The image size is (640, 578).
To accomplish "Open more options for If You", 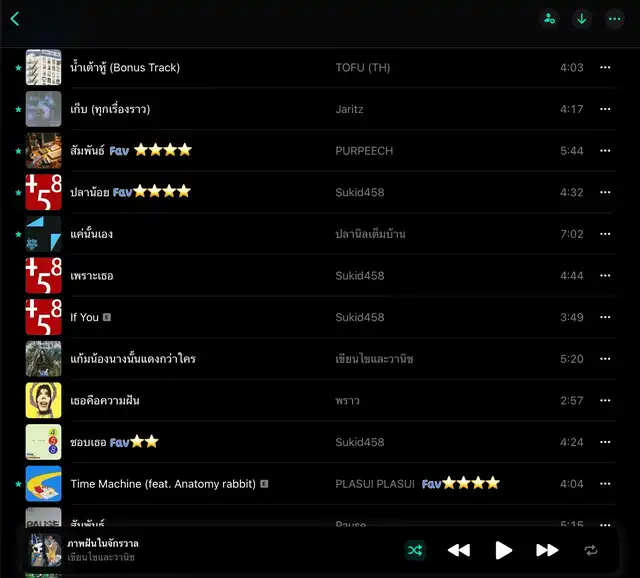I will coord(605,317).
